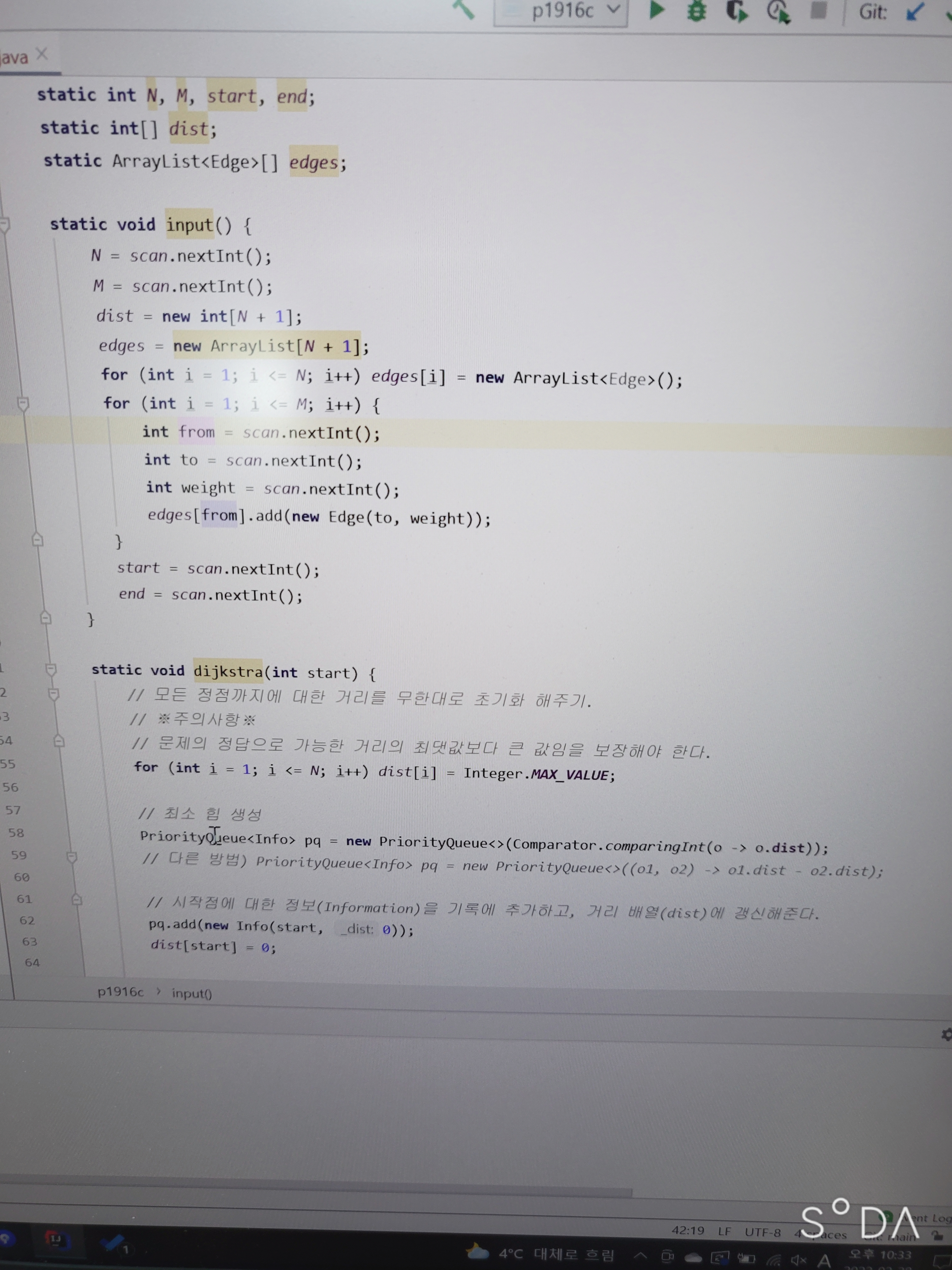Collapse the input() method fold marker
Image resolution: width=952 pixels, height=1270 pixels.
point(4,224)
